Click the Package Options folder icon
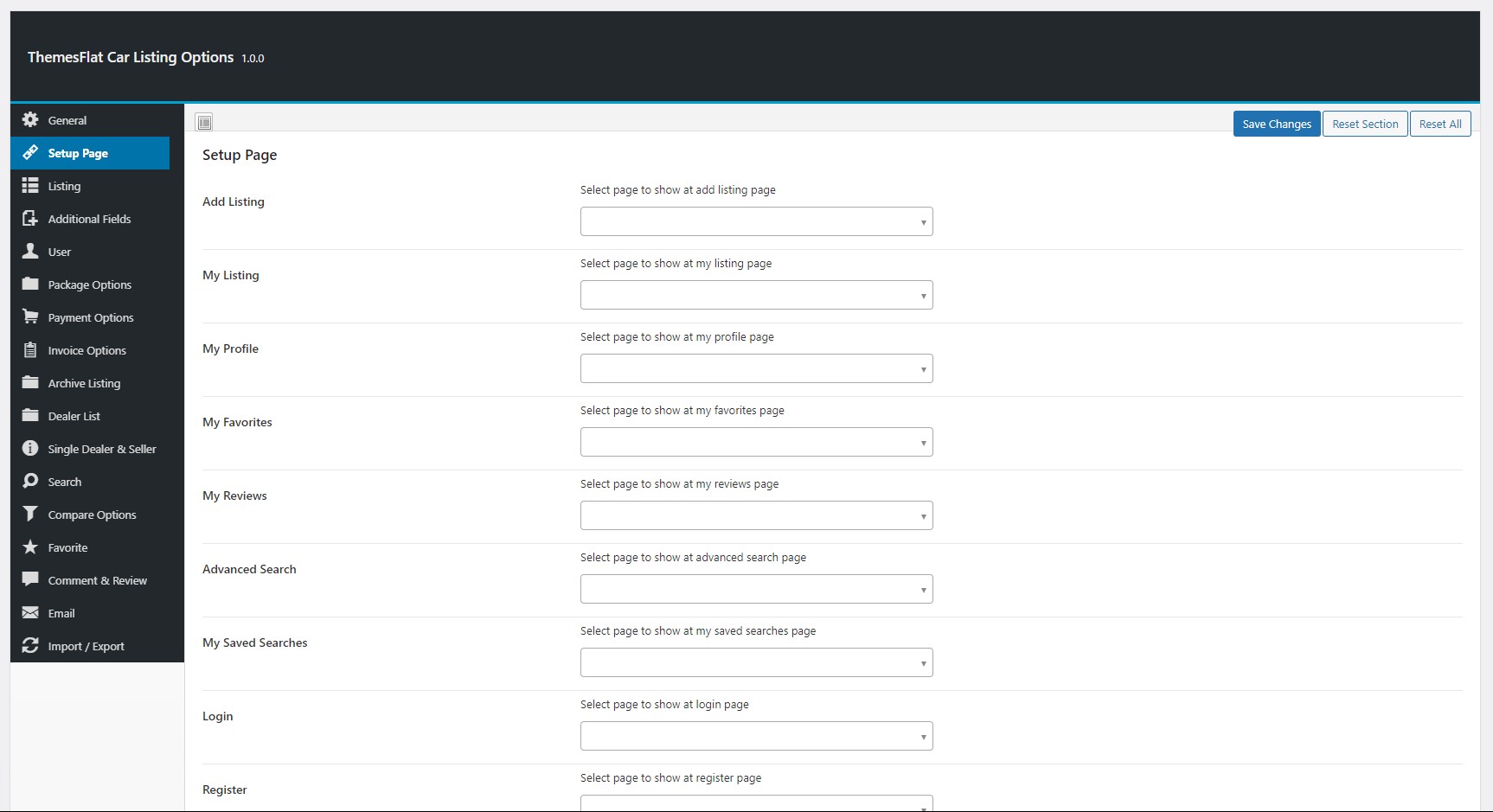Viewport: 1493px width, 812px height. [x=30, y=284]
